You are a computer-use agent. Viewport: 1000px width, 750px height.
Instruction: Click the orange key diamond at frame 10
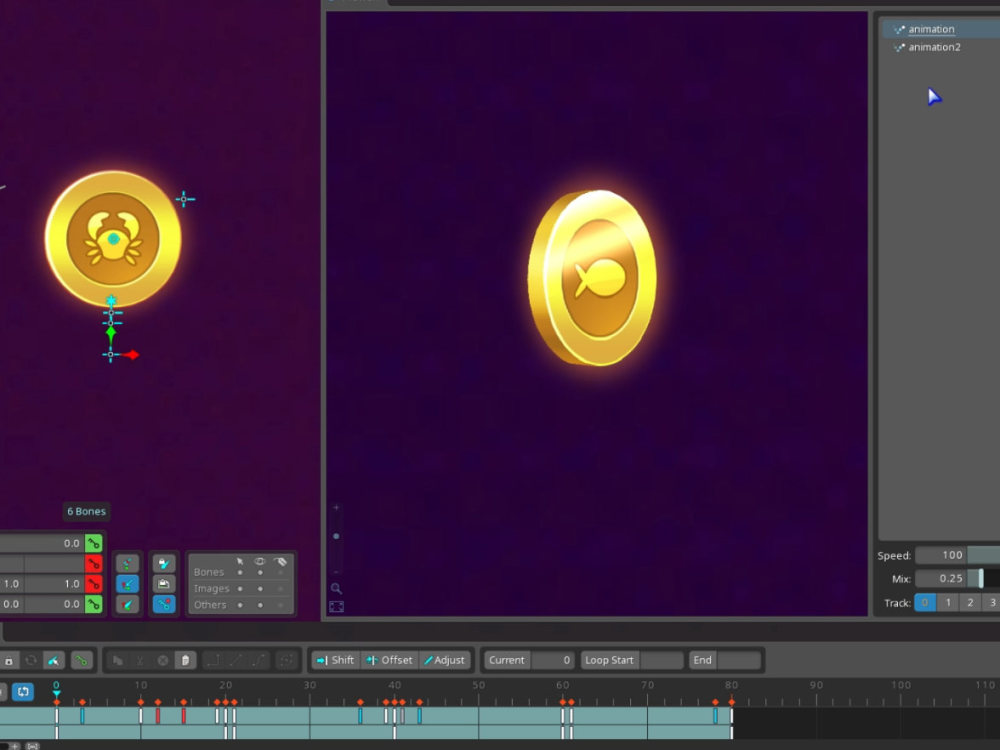click(141, 702)
